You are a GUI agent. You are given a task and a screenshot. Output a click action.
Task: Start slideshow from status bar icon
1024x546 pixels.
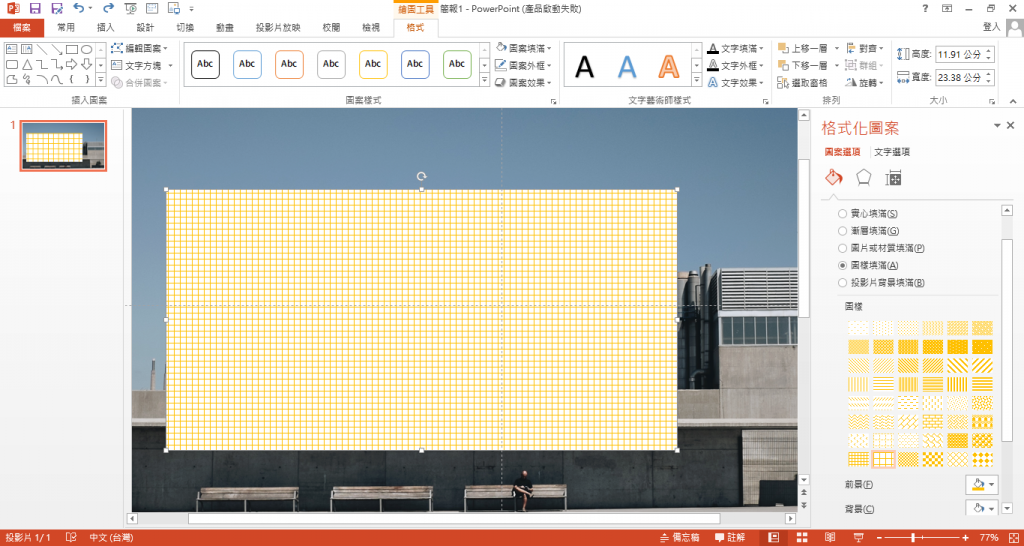tap(859, 537)
